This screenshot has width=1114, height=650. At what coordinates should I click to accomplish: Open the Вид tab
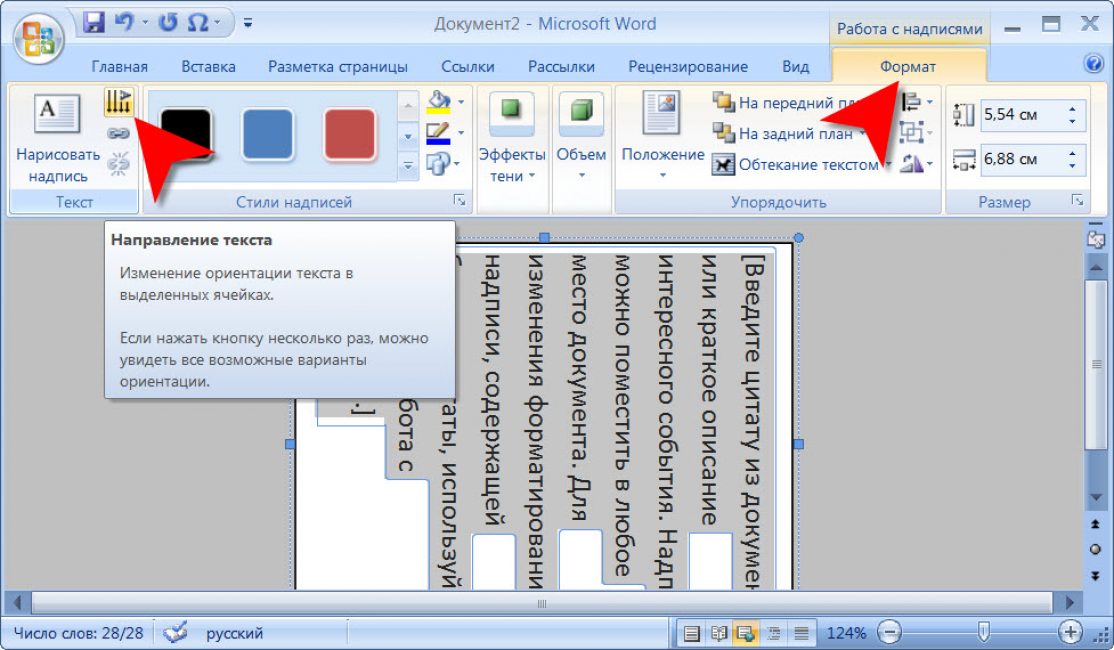[x=796, y=67]
